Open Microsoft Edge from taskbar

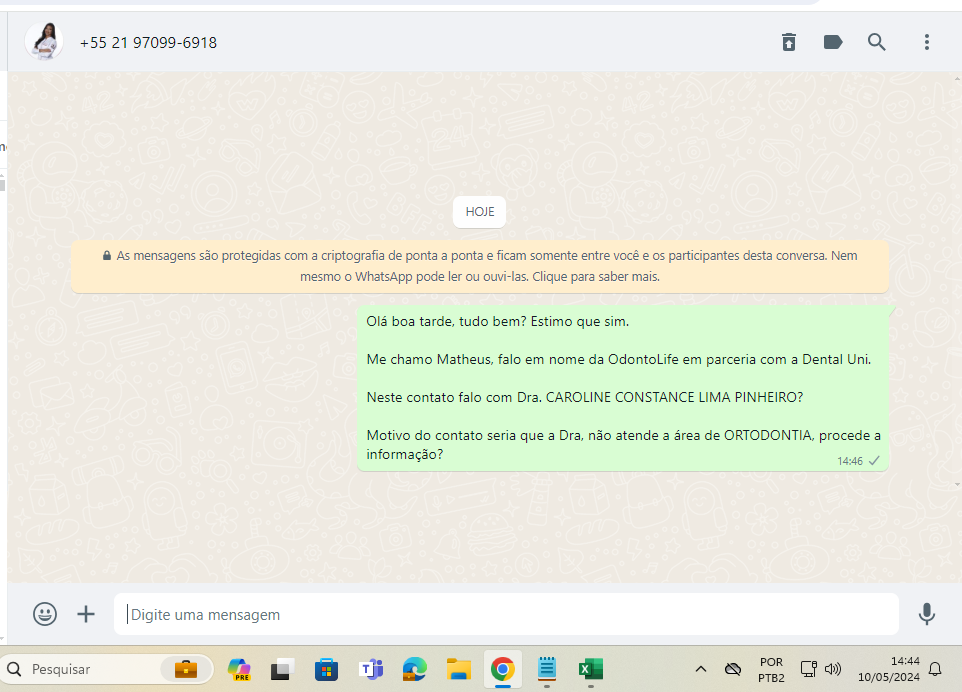(x=415, y=669)
